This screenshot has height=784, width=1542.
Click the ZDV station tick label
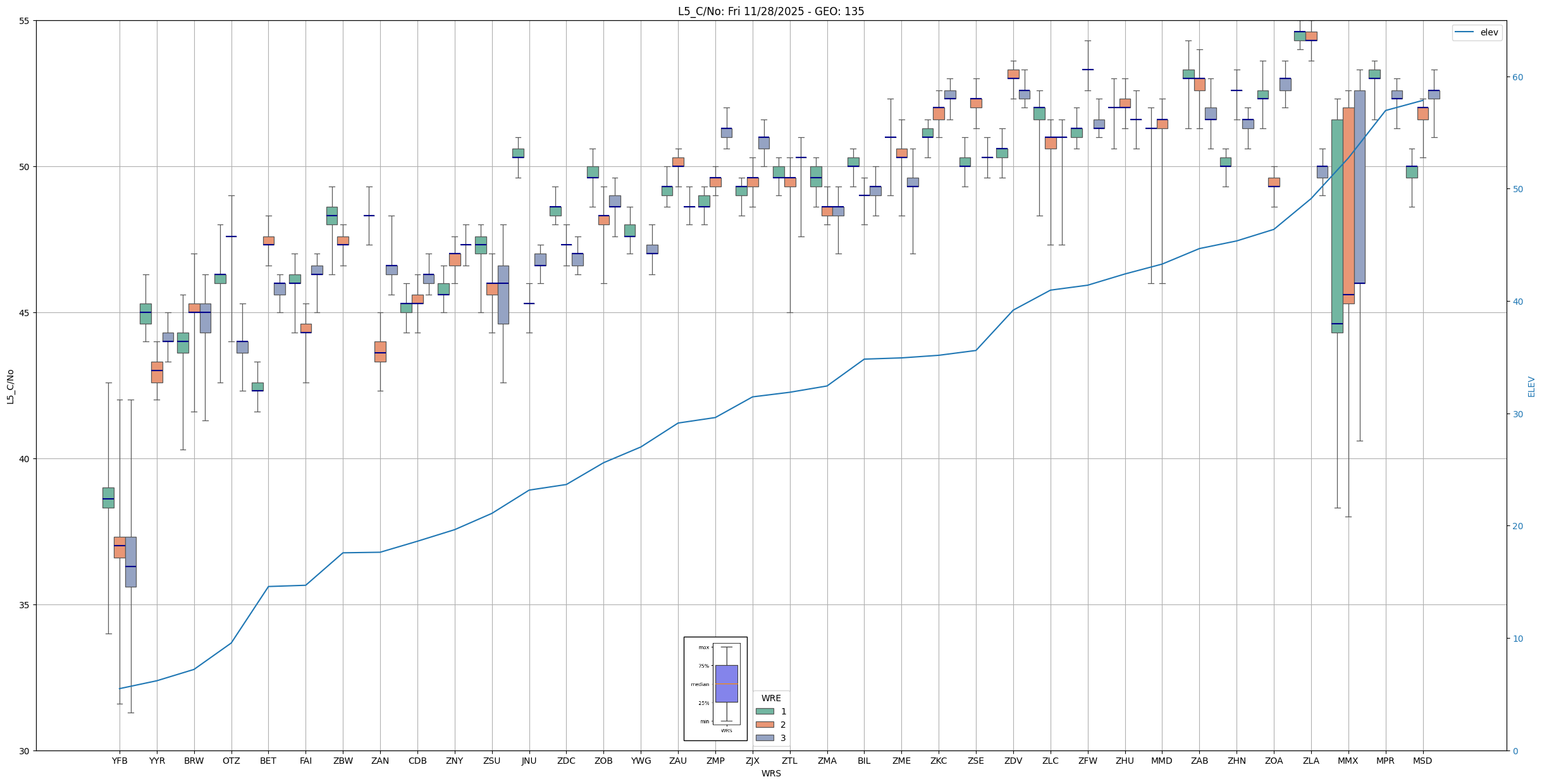coord(1013,761)
